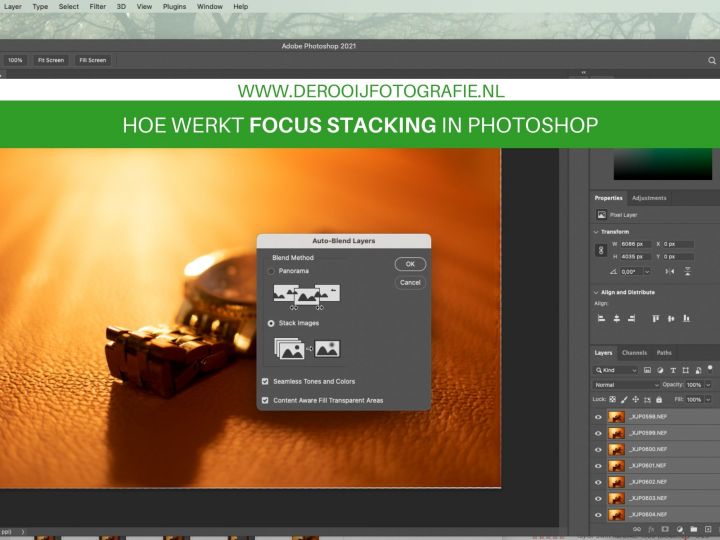Lock layer position icon

[x=636, y=399]
